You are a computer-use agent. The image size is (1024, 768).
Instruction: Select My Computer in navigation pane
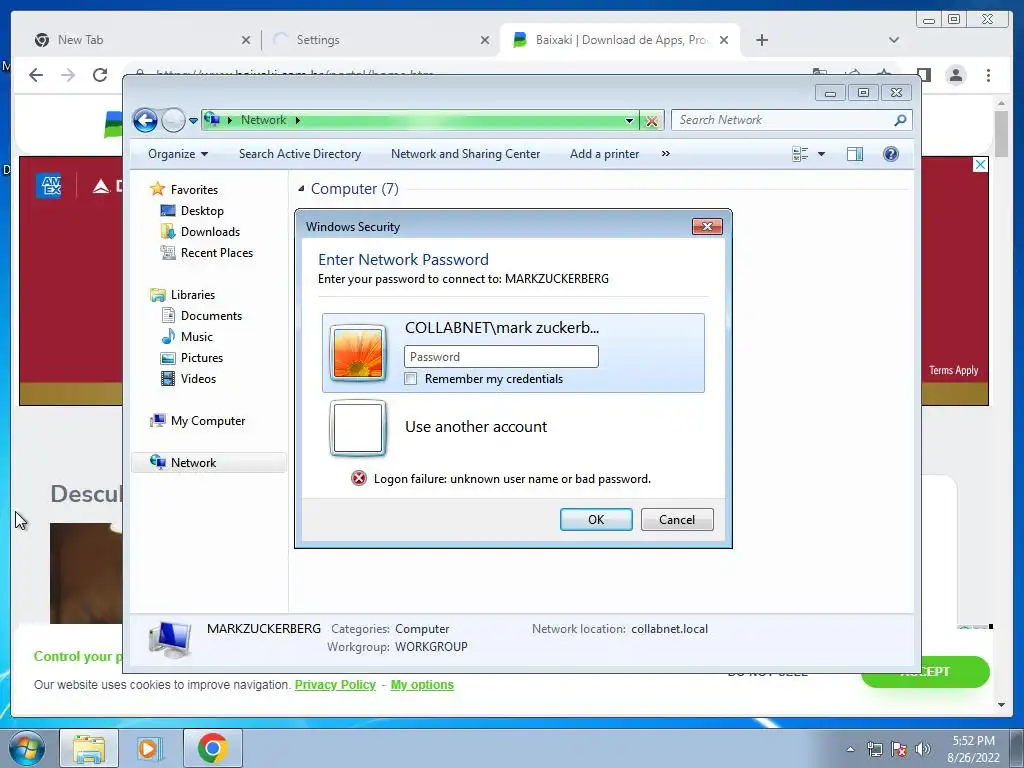pyautogui.click(x=208, y=421)
